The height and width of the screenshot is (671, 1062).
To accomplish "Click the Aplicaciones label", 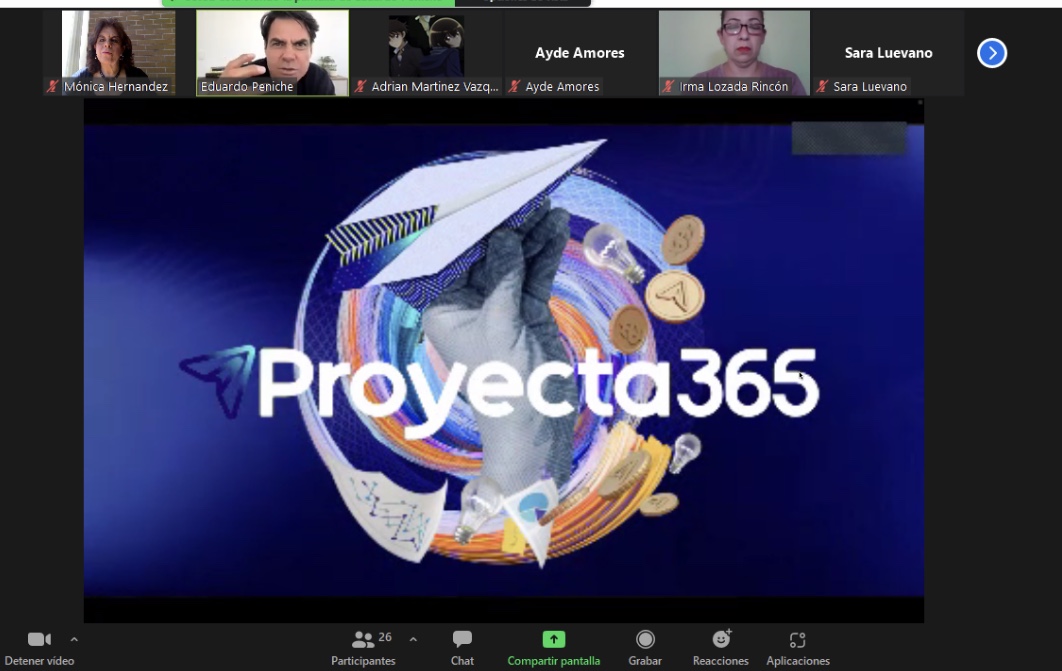I will [x=798, y=661].
